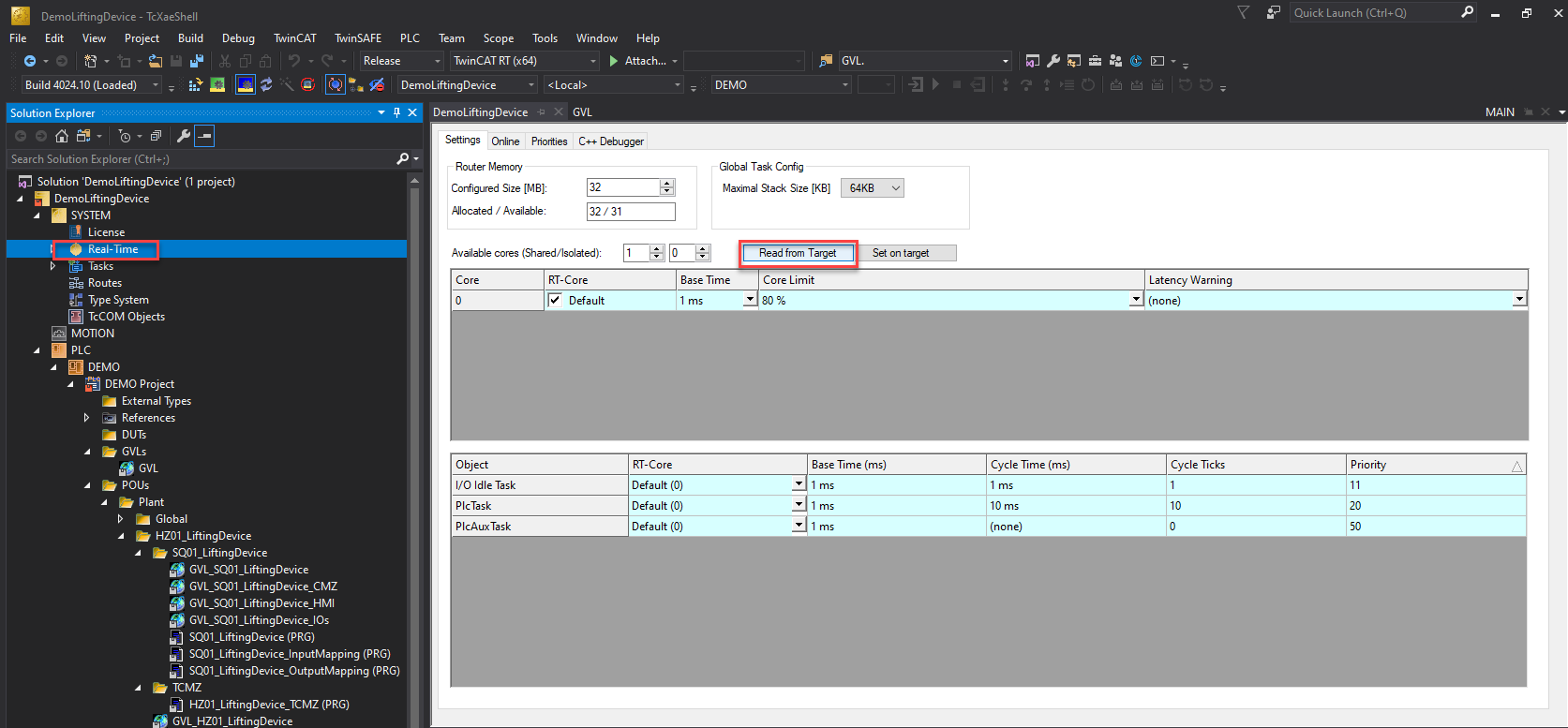Screen dimensions: 1568x728
Task: Open the TwinCAT menu
Action: point(294,38)
